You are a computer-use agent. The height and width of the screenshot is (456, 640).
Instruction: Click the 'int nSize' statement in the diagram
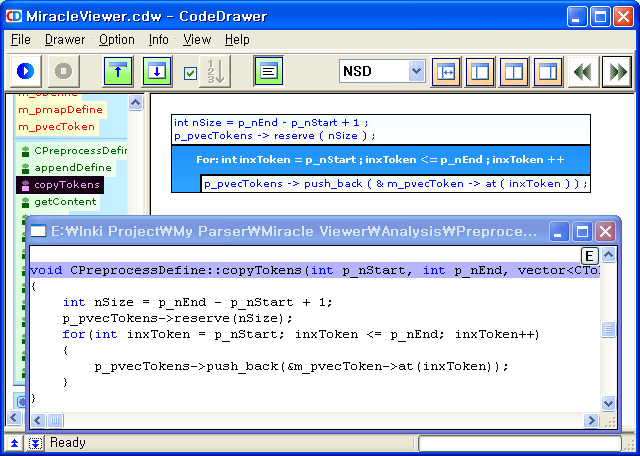(271, 122)
